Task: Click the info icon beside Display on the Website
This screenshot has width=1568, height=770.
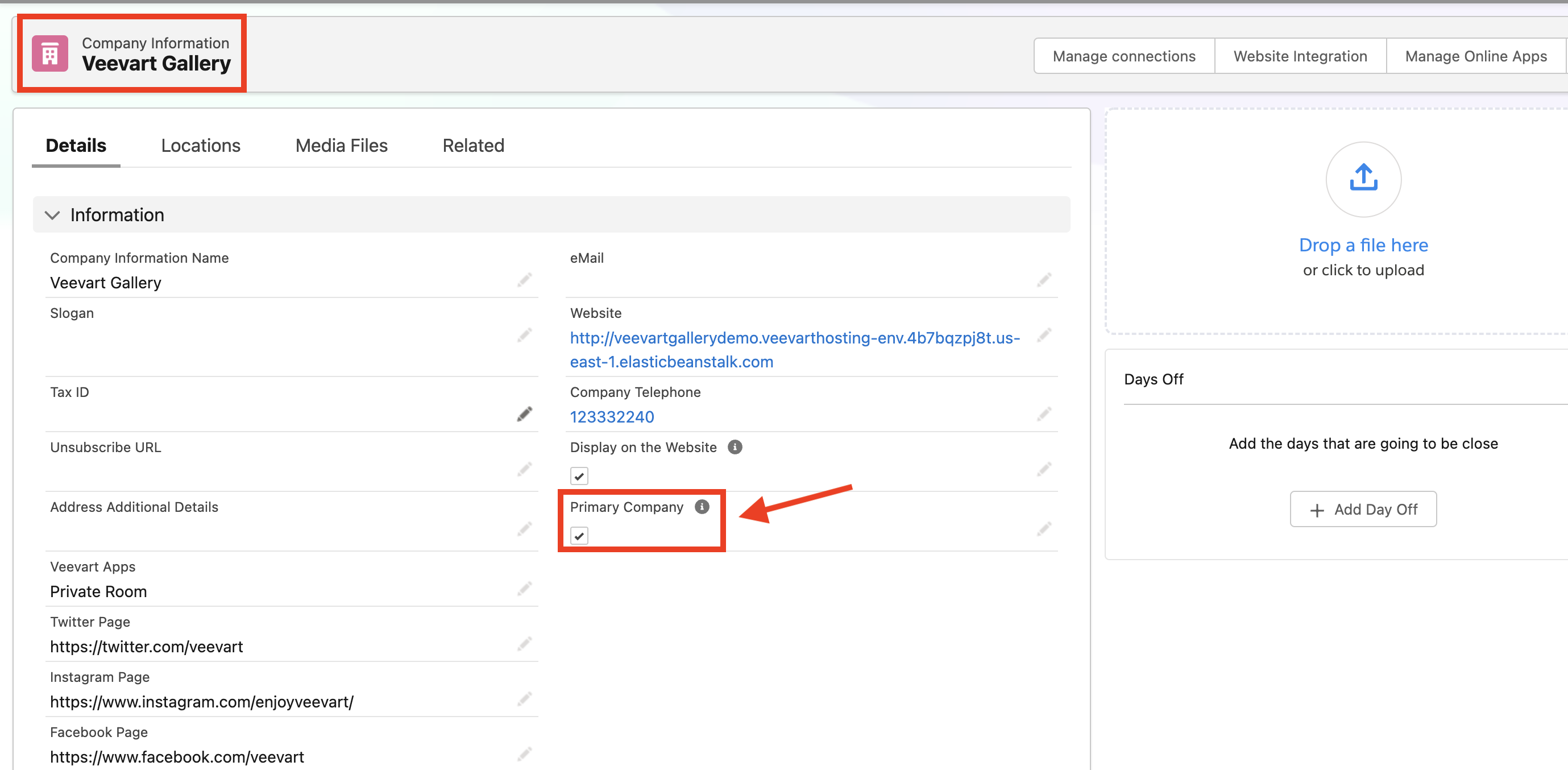Action: point(735,447)
